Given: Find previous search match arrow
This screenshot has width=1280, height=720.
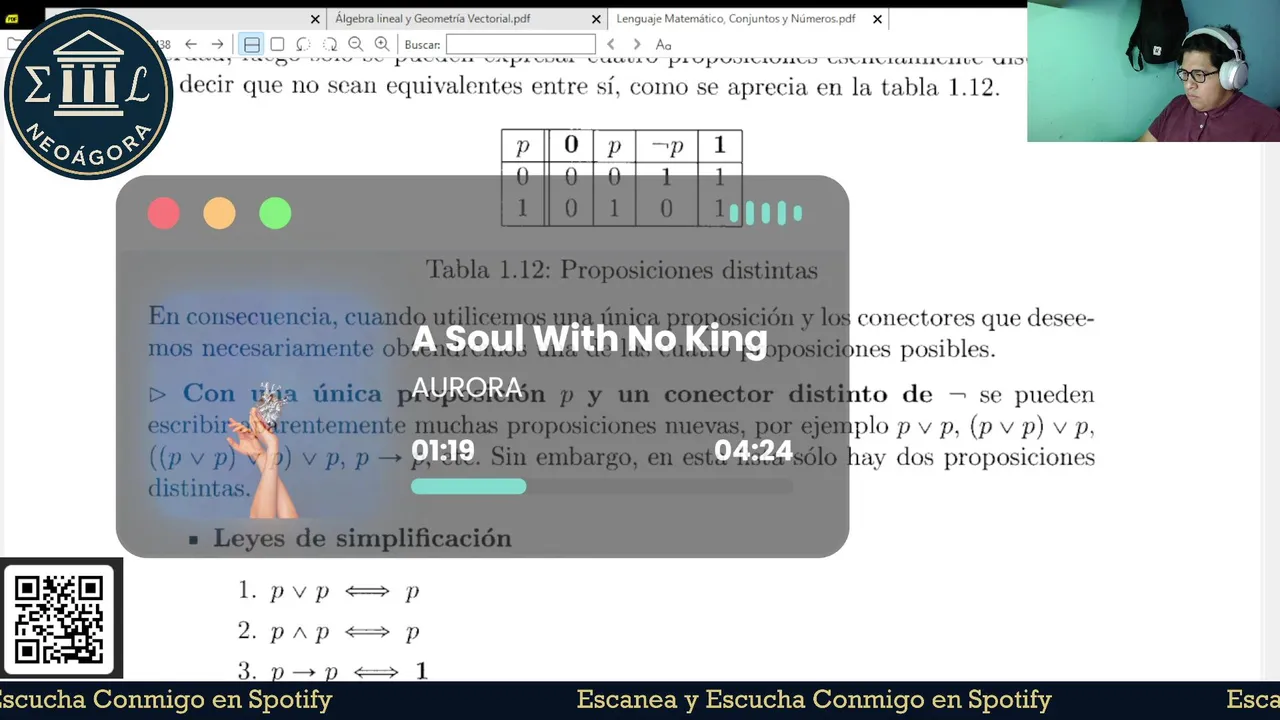Looking at the screenshot, I should coord(611,44).
